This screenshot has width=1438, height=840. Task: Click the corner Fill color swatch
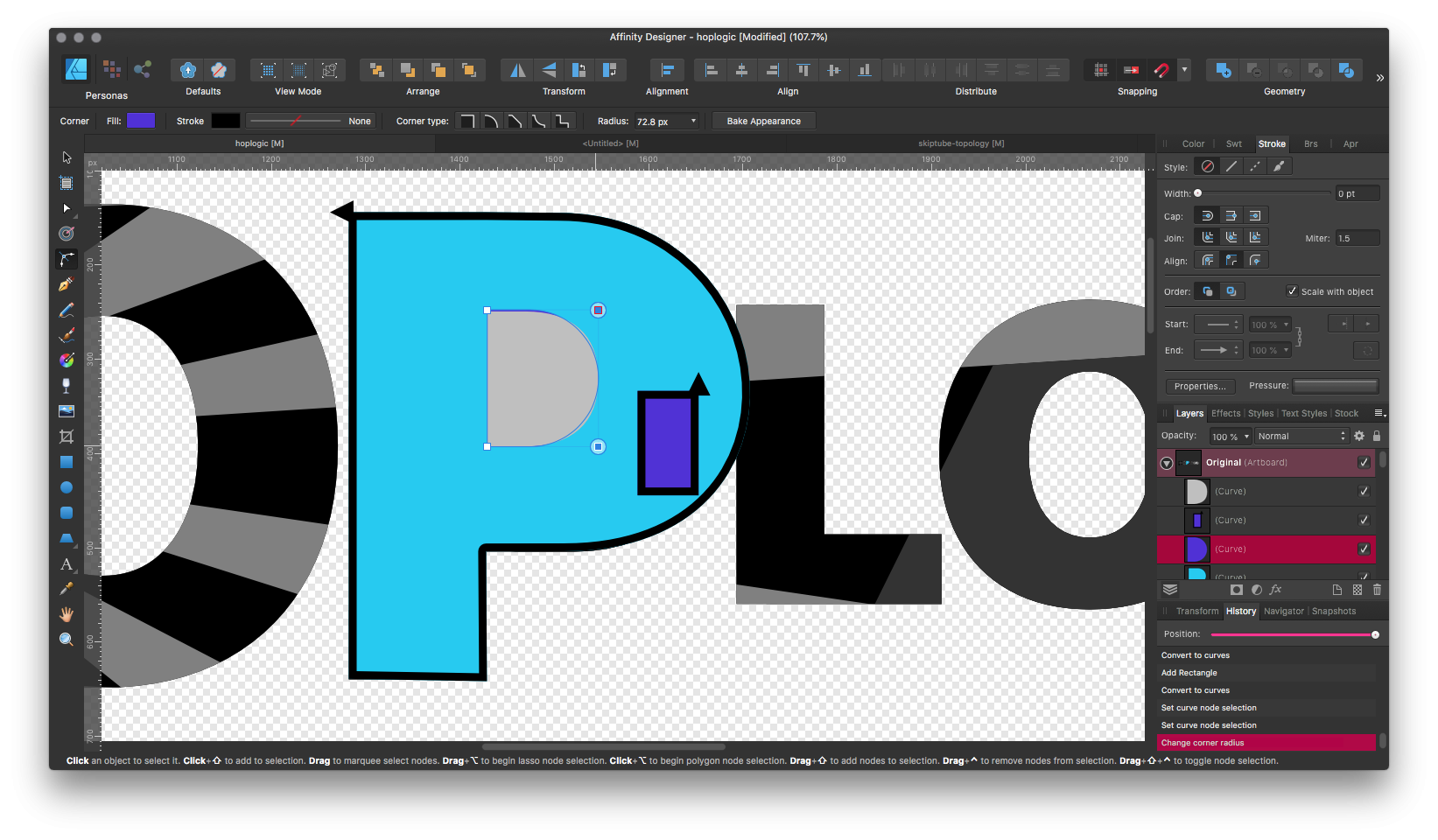coord(141,121)
